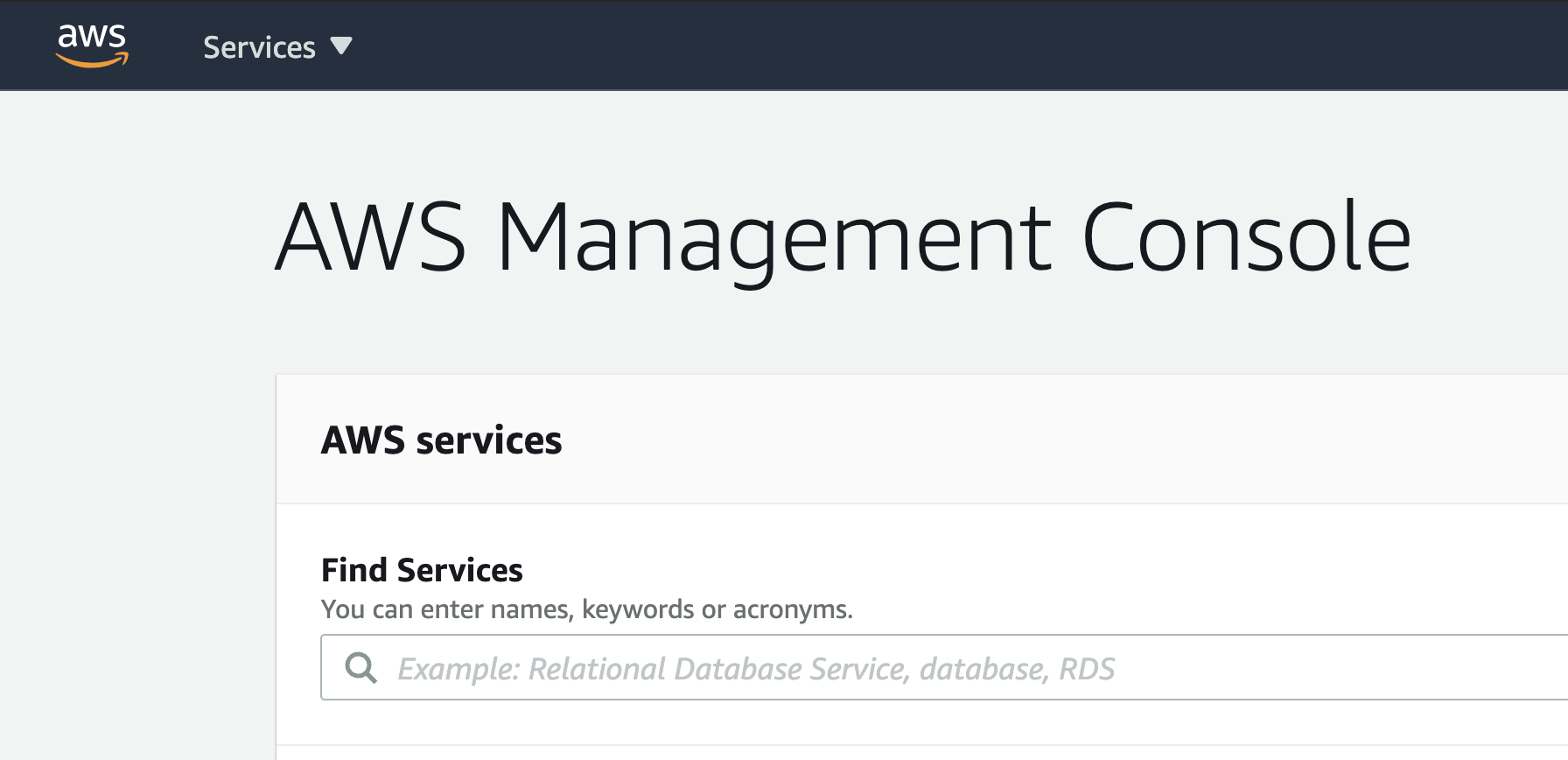Click the word 'acronyms' in the helper text

pyautogui.click(x=793, y=609)
